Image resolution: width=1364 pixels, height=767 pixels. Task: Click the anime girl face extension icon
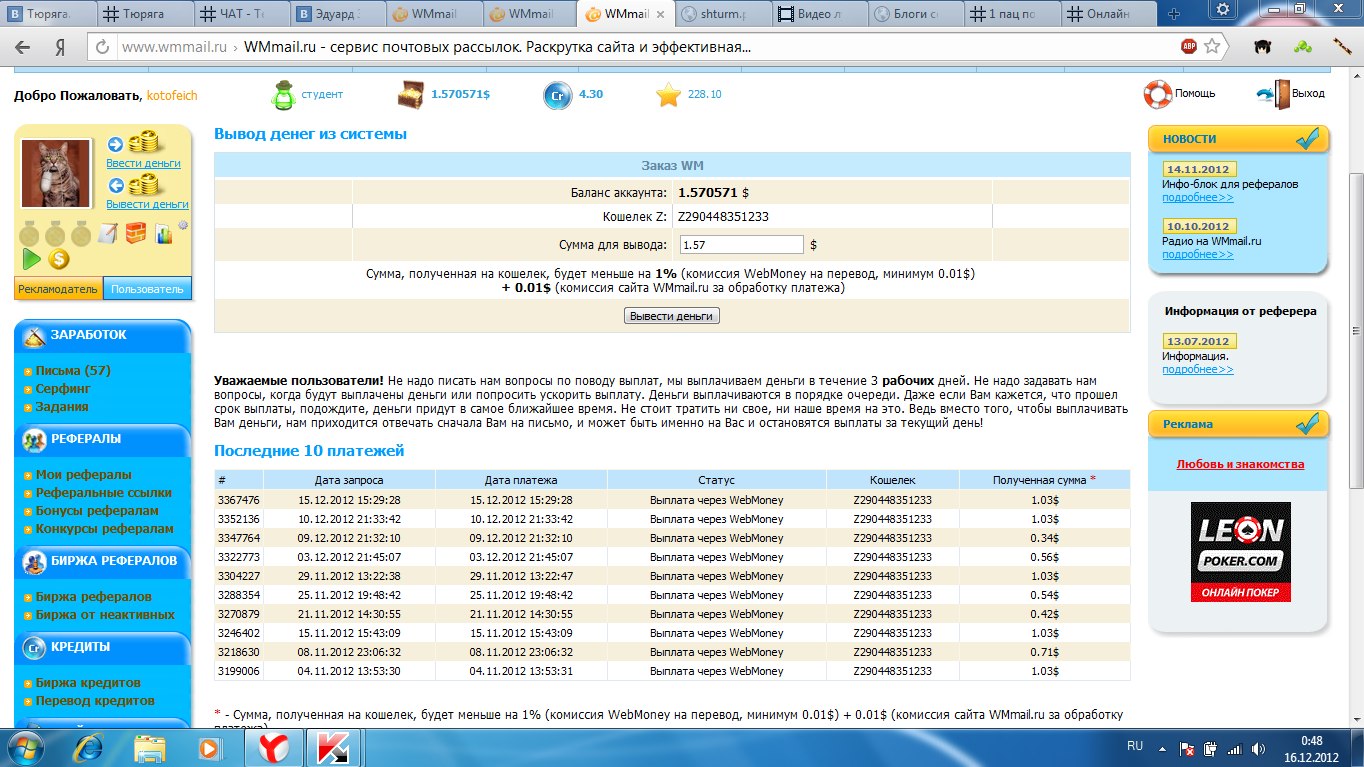tap(1263, 46)
